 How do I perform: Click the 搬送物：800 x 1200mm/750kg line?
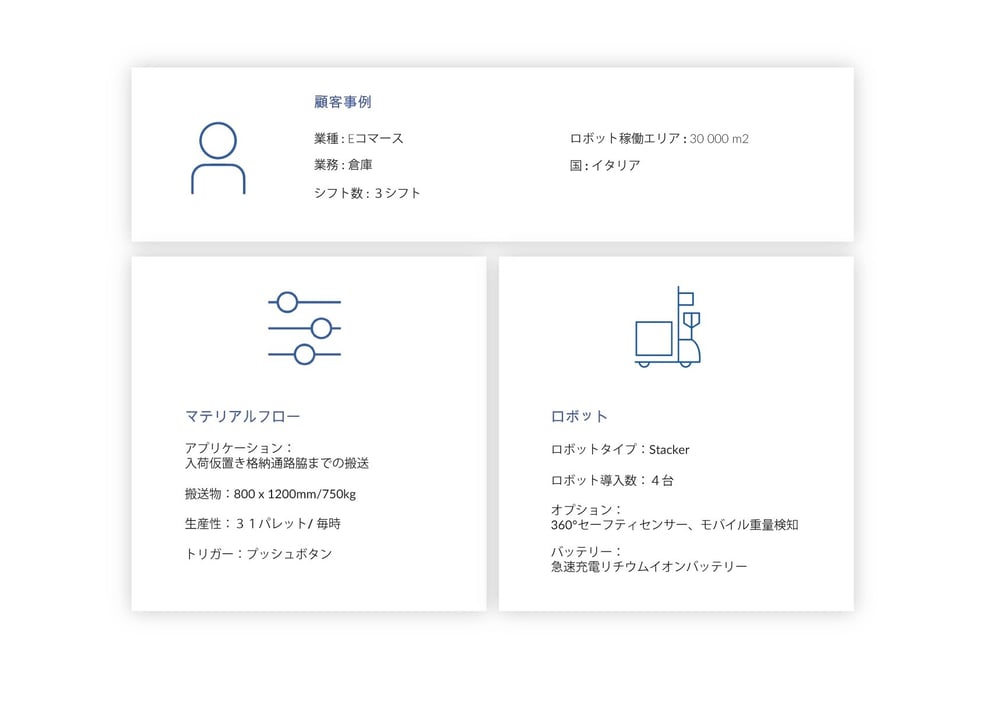tap(270, 493)
